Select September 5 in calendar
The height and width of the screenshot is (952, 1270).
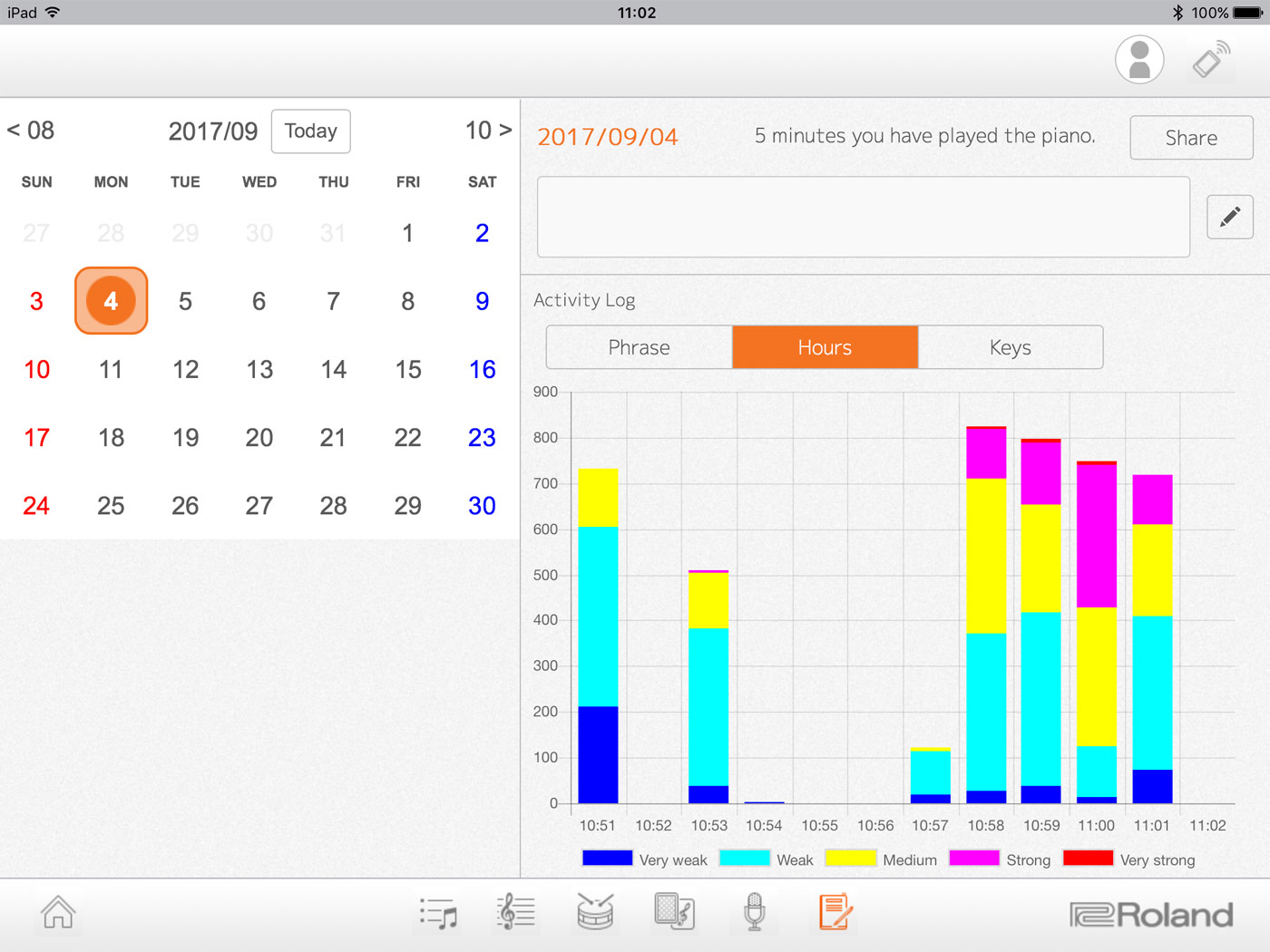tap(185, 301)
